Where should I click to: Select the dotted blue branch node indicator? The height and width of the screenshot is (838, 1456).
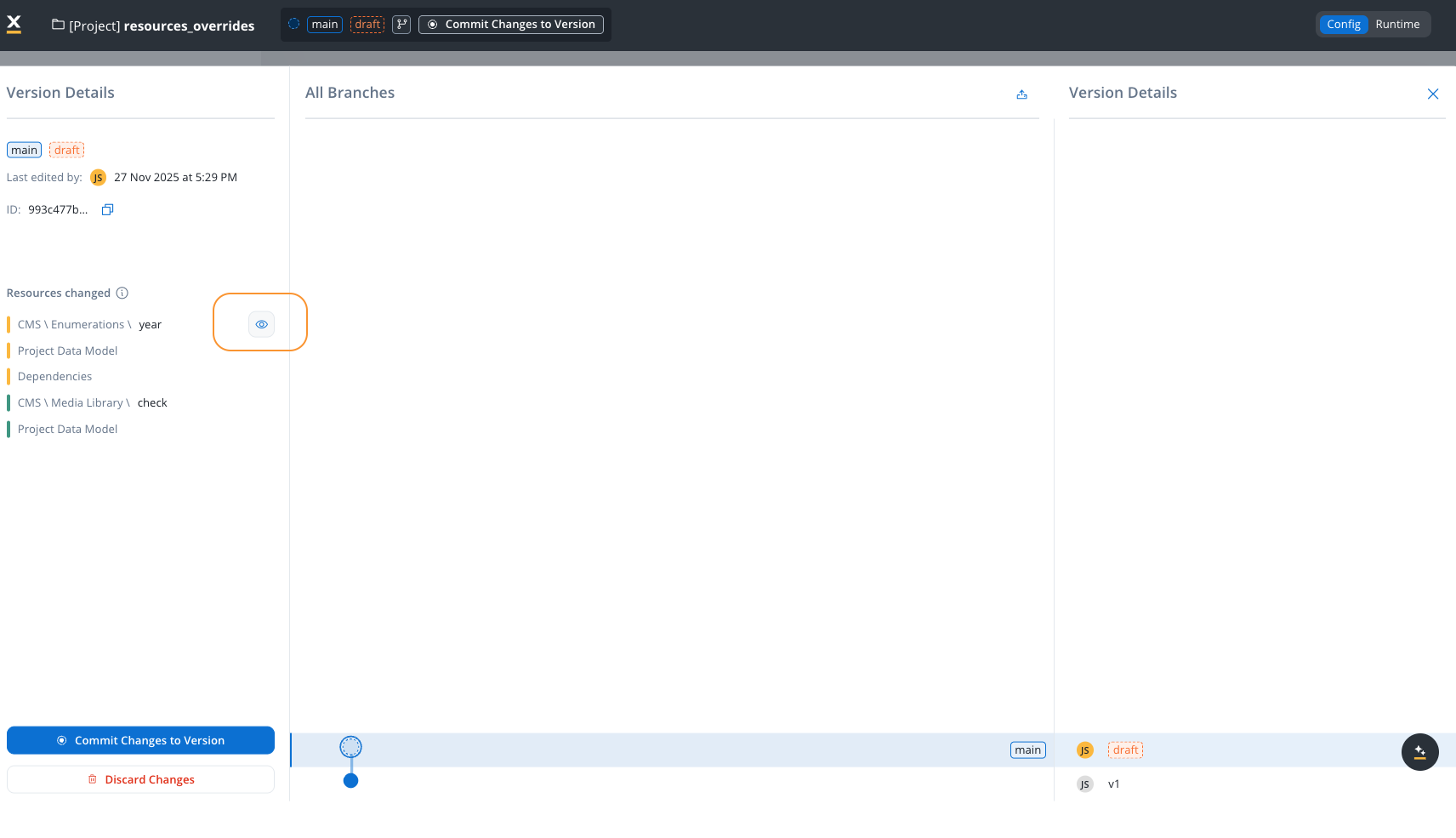350,745
